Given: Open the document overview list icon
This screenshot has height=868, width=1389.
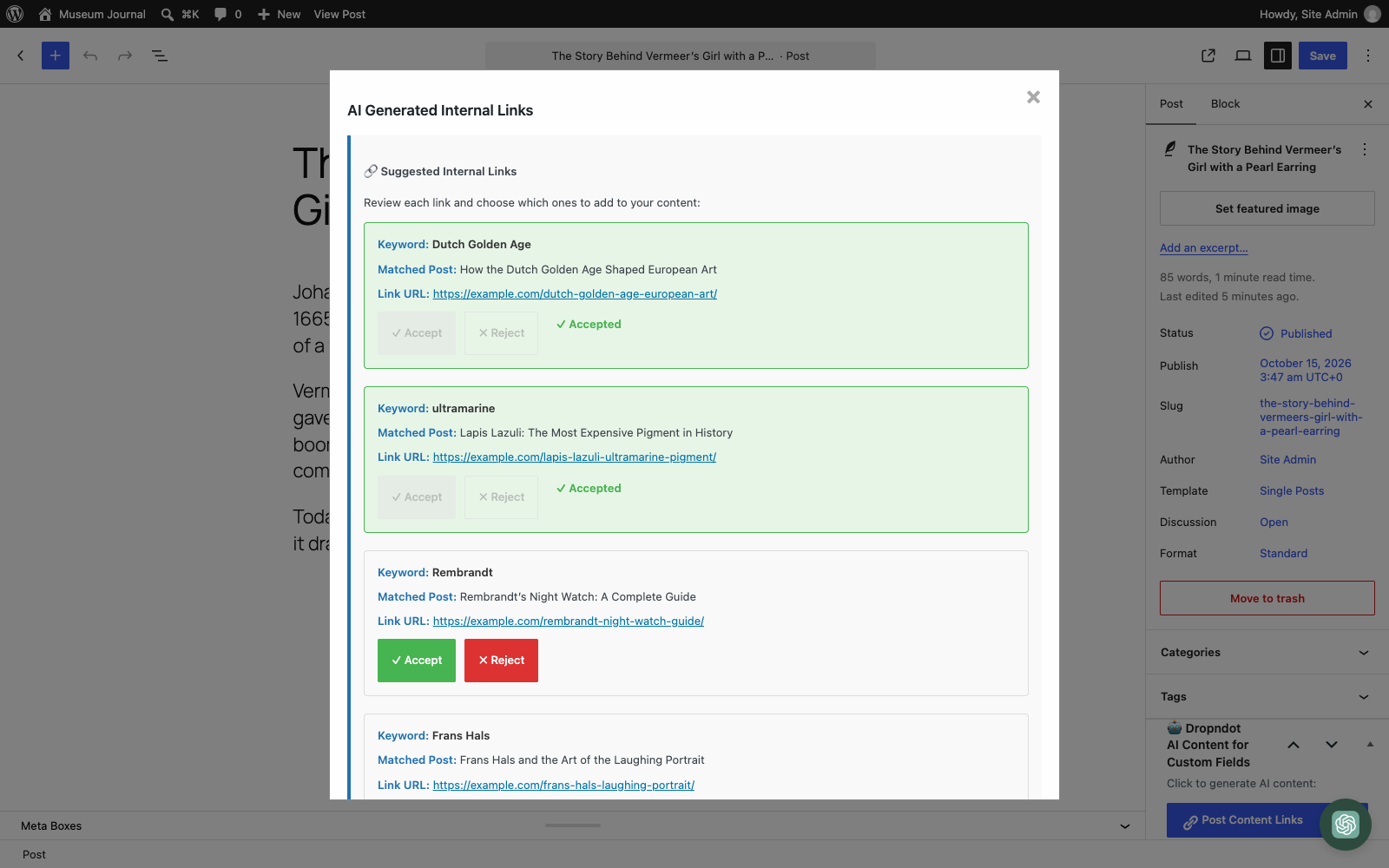Looking at the screenshot, I should tap(160, 56).
